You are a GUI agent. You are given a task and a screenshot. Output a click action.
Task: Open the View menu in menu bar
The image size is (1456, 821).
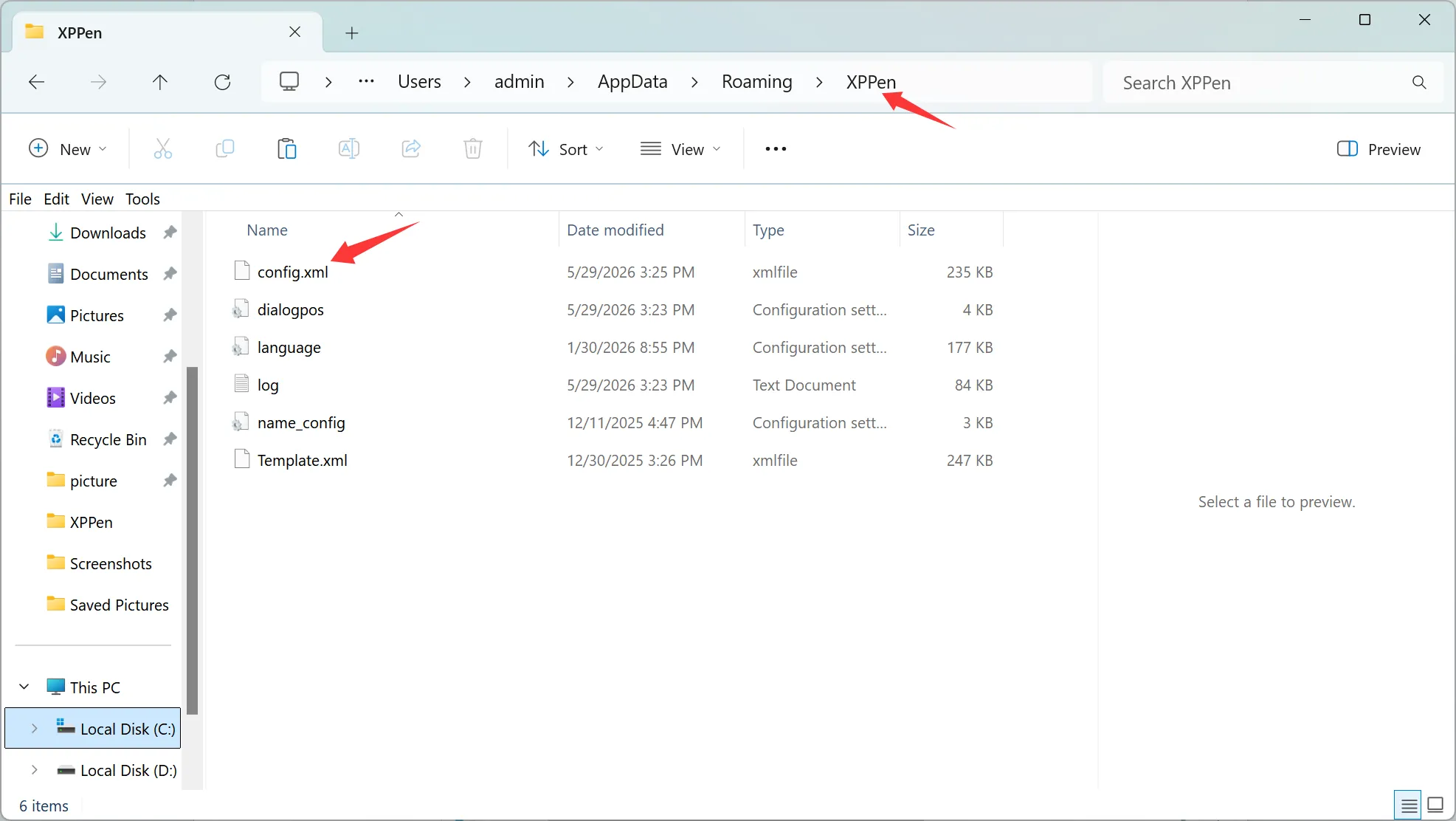click(x=97, y=199)
